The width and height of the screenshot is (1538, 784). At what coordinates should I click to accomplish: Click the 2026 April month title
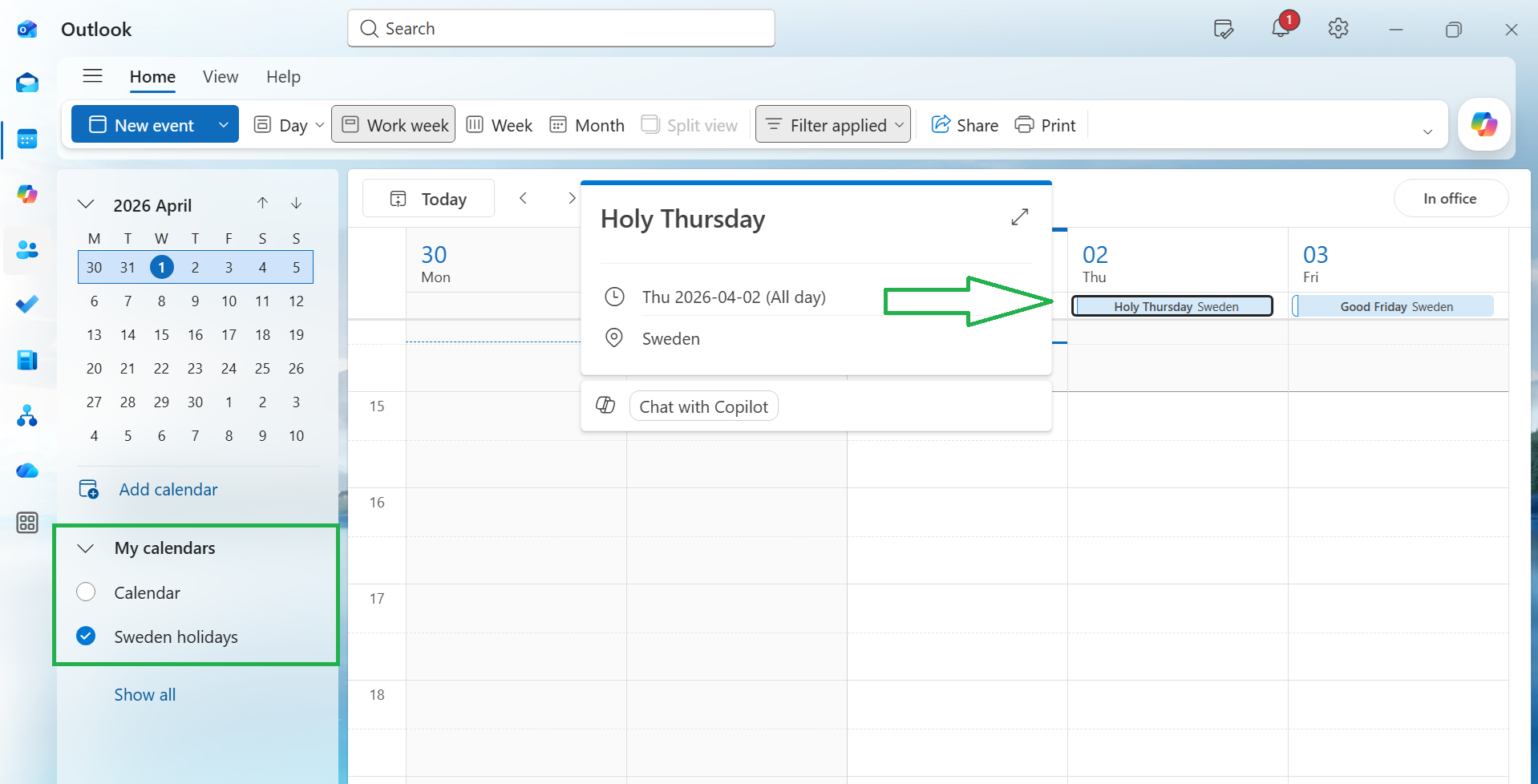coord(152,205)
